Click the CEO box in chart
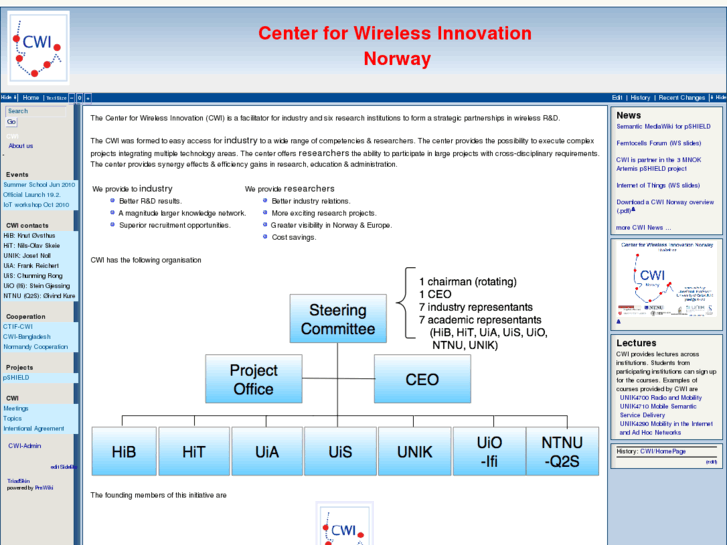 (422, 379)
